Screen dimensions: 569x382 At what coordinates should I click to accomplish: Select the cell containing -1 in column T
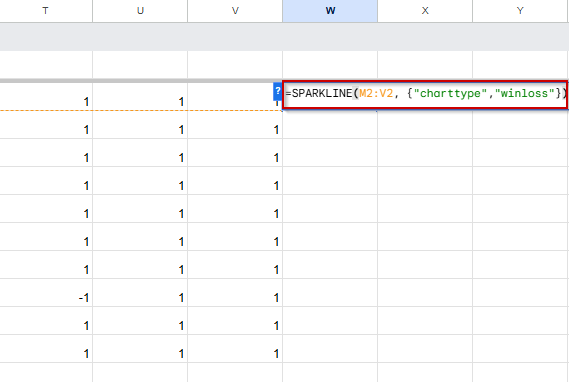46,293
